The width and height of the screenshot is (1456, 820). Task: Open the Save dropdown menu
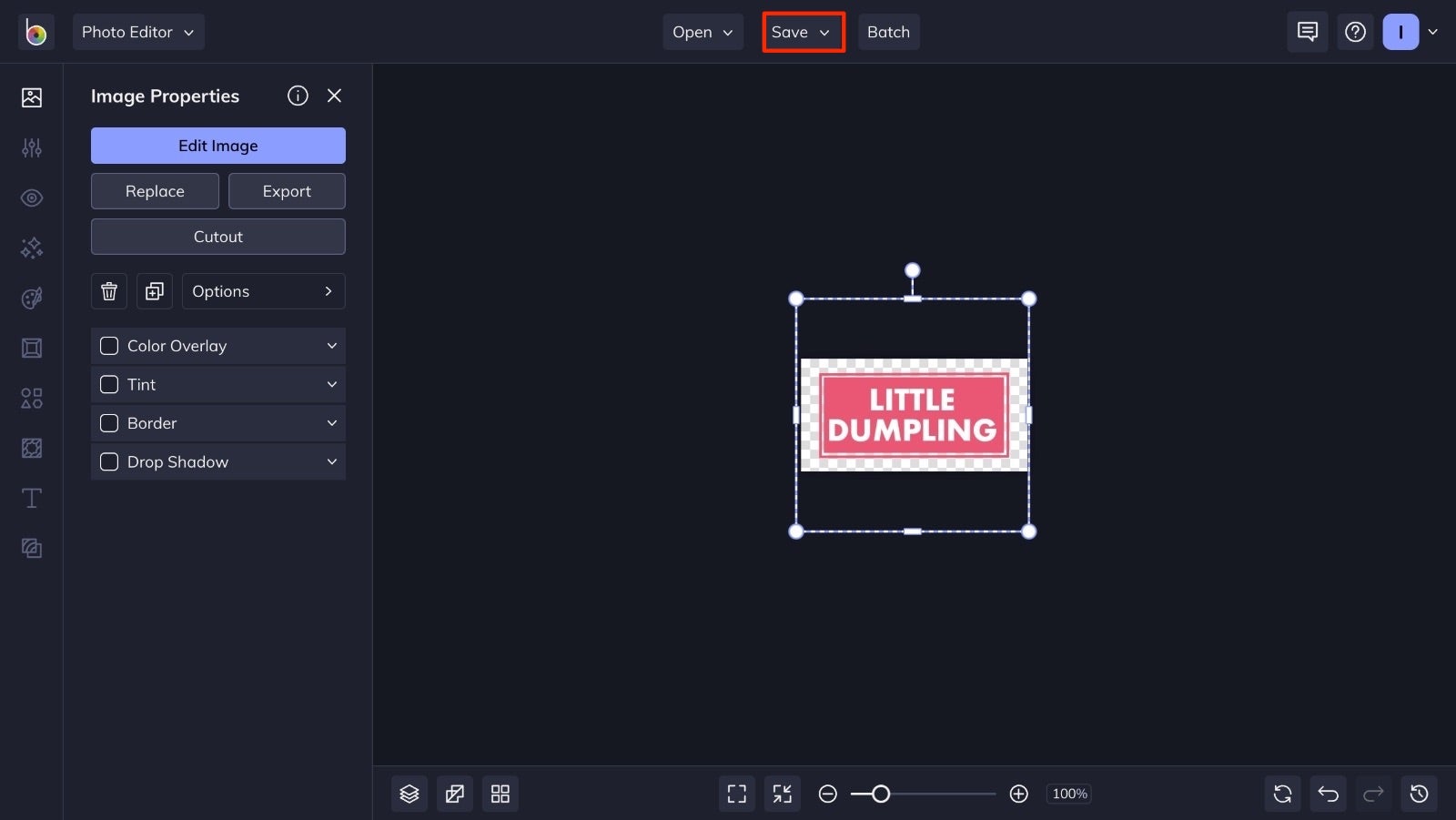pyautogui.click(x=802, y=32)
